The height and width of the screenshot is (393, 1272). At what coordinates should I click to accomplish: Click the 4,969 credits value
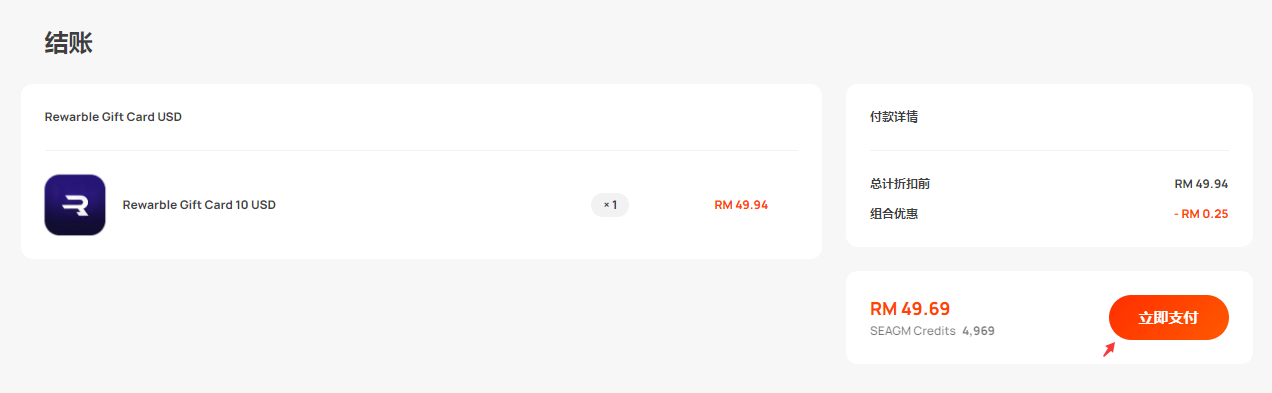pos(978,331)
